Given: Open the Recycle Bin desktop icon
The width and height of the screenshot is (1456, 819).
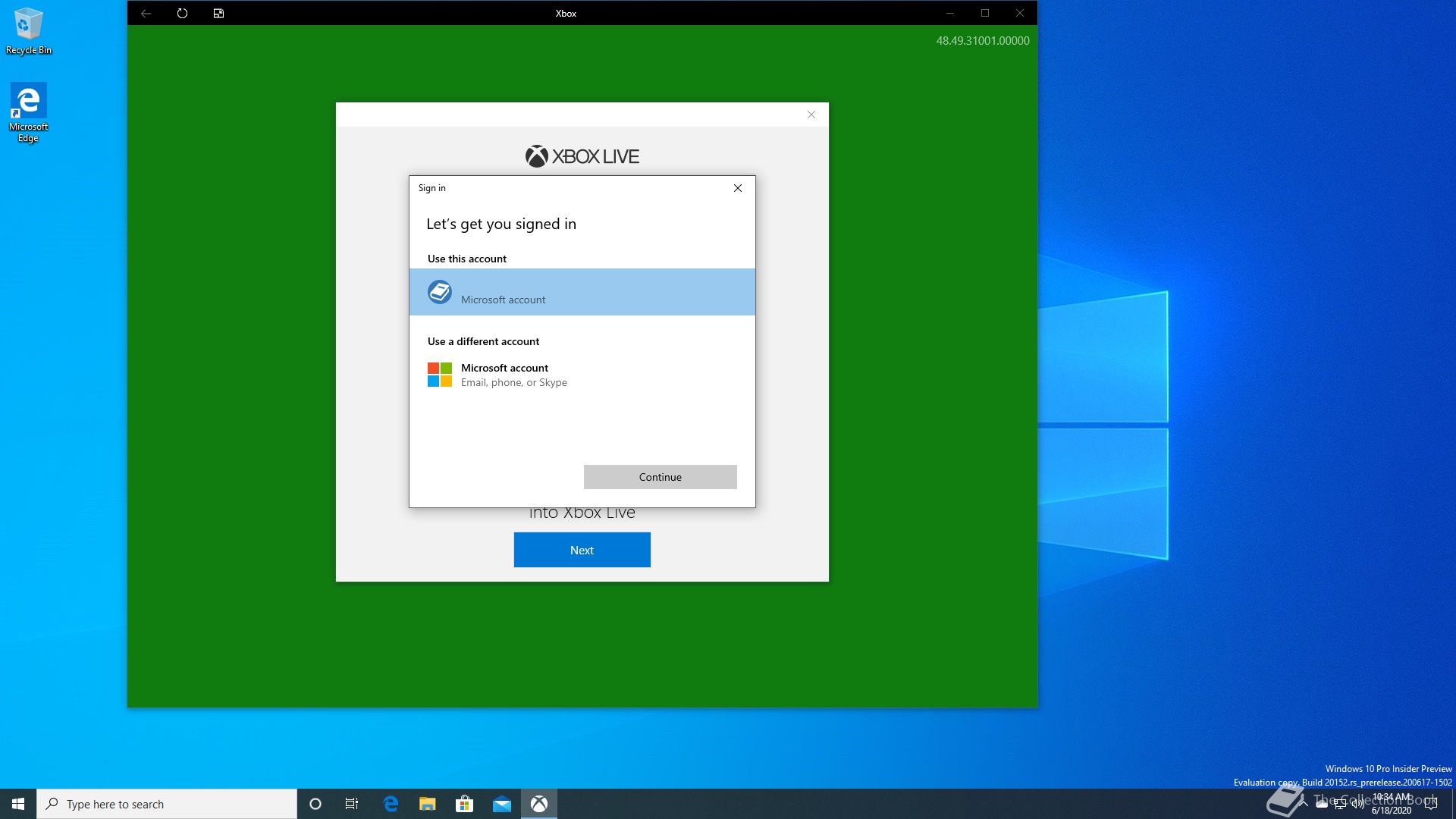Looking at the screenshot, I should [29, 31].
